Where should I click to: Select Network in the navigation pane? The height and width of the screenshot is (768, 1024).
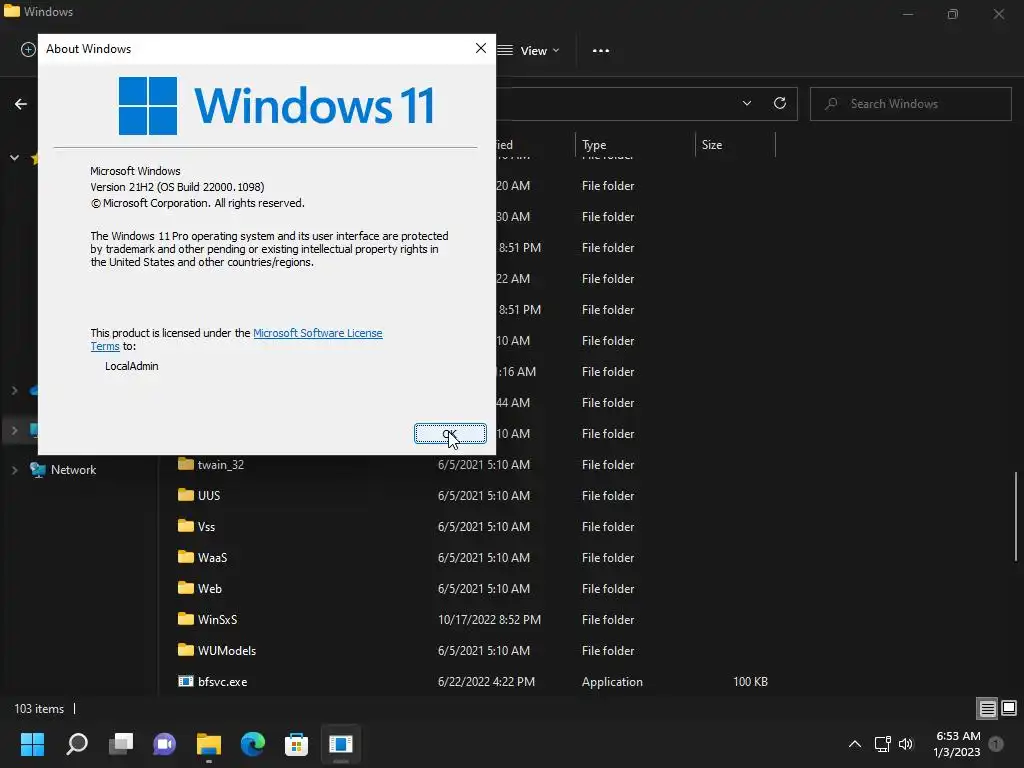pos(73,470)
